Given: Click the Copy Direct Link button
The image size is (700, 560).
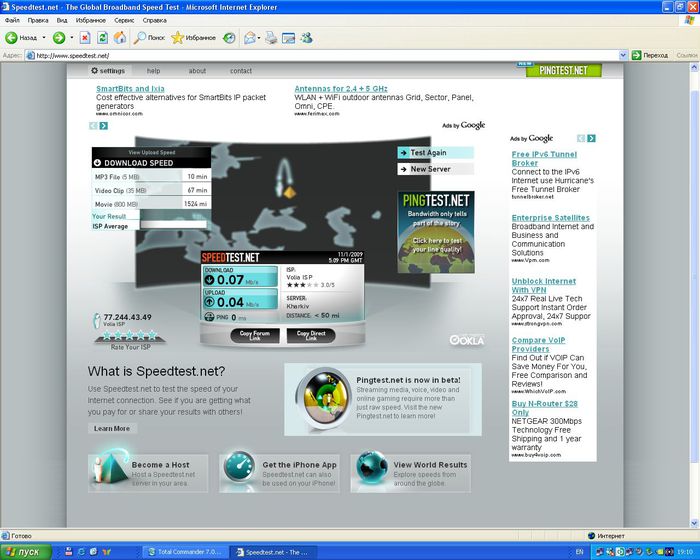Looking at the screenshot, I should [x=311, y=335].
